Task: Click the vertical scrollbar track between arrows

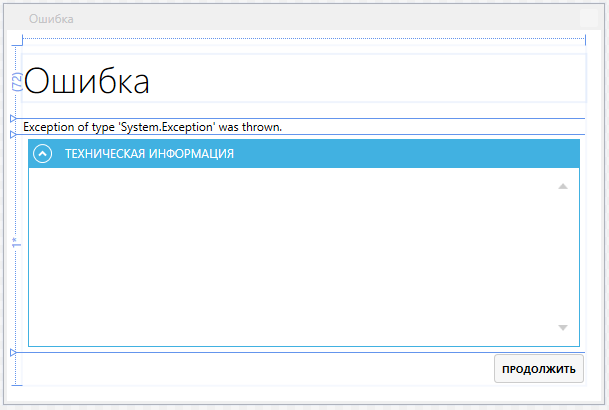Action: pos(563,257)
